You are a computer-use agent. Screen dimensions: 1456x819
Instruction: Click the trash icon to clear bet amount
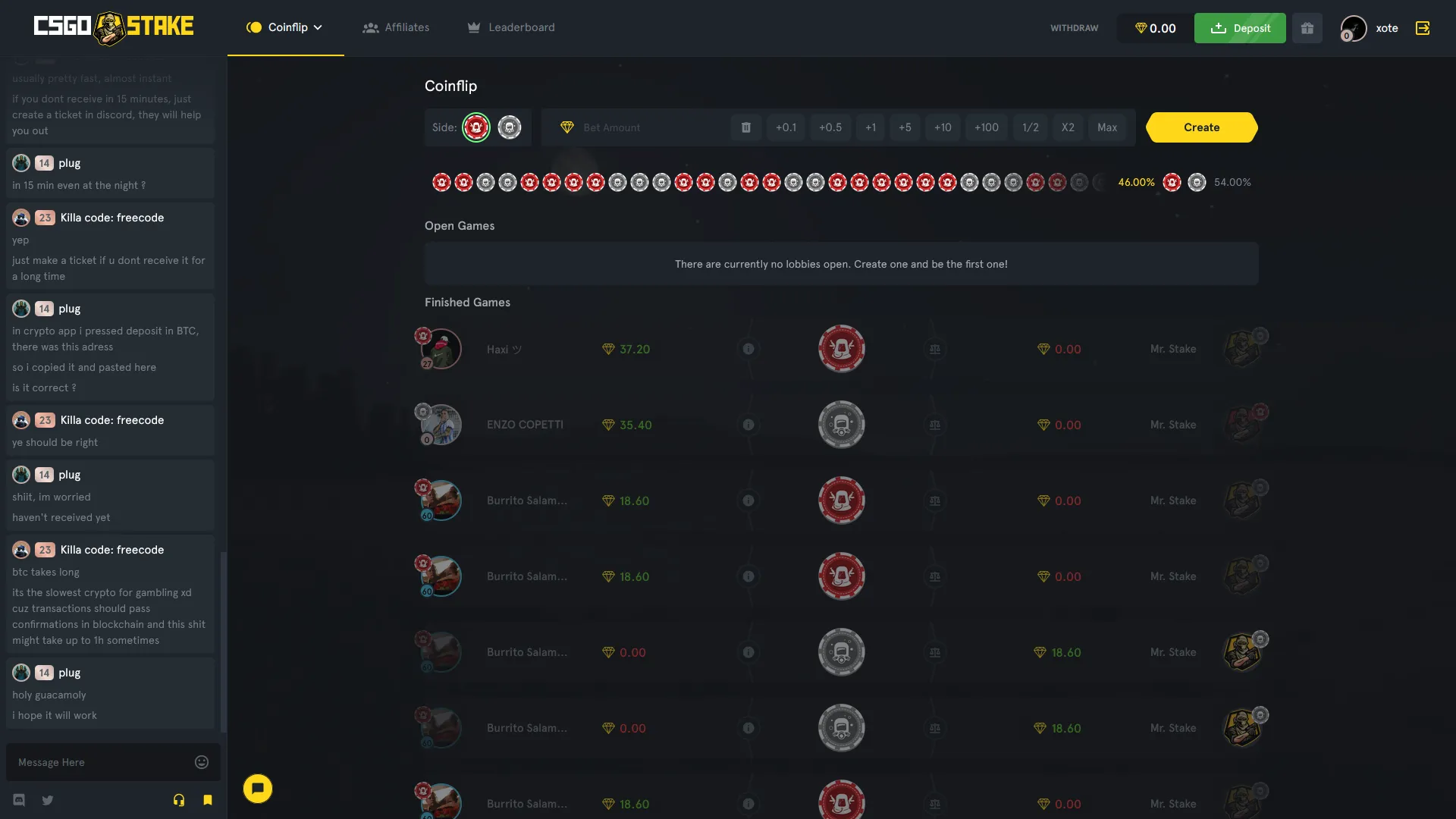(x=746, y=127)
